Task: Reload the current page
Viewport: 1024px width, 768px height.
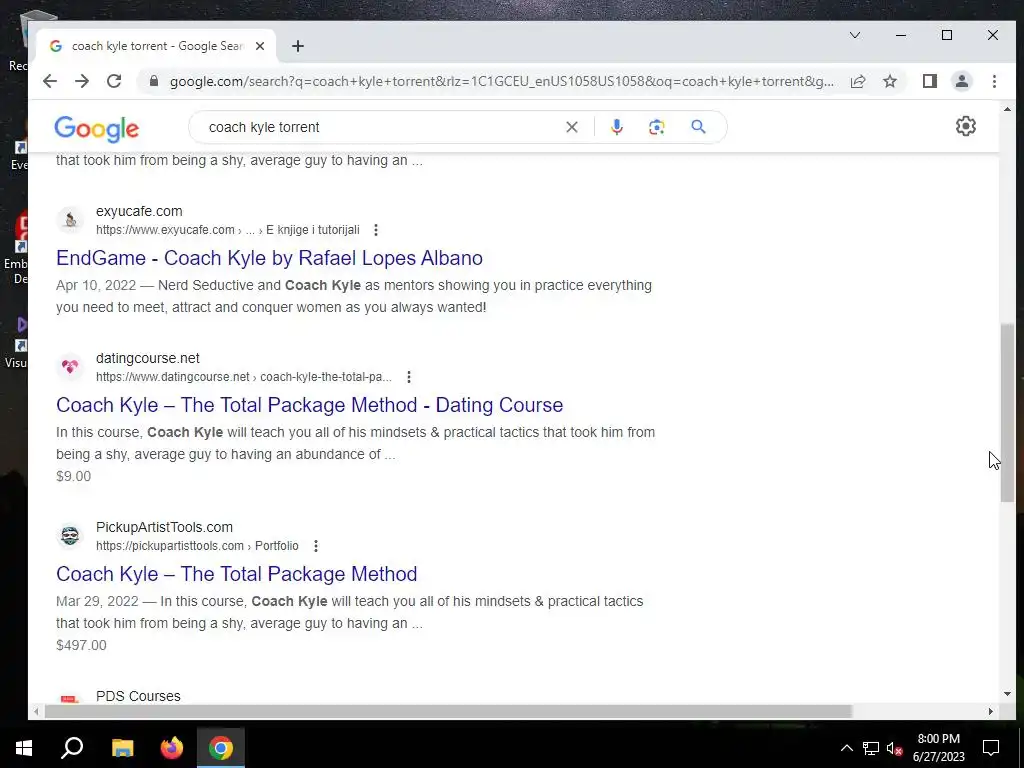Action: [114, 81]
